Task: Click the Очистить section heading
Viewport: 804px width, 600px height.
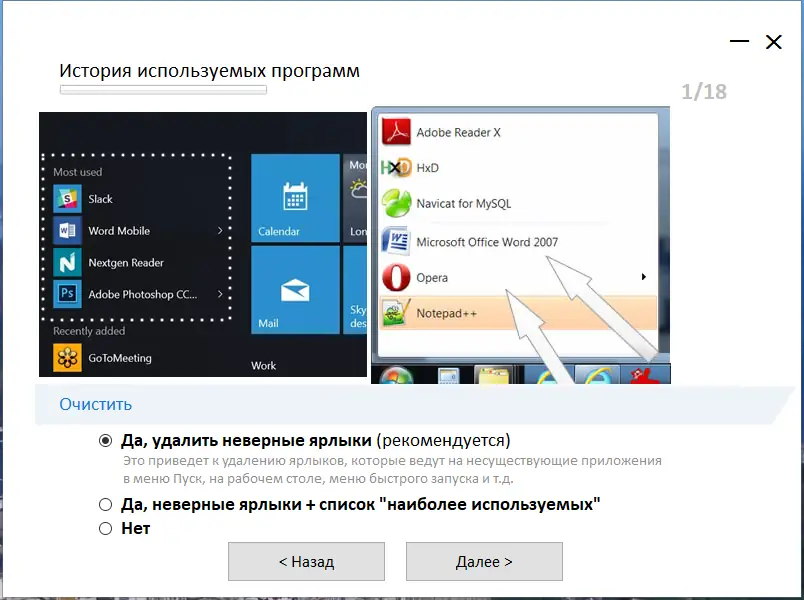Action: 98,404
